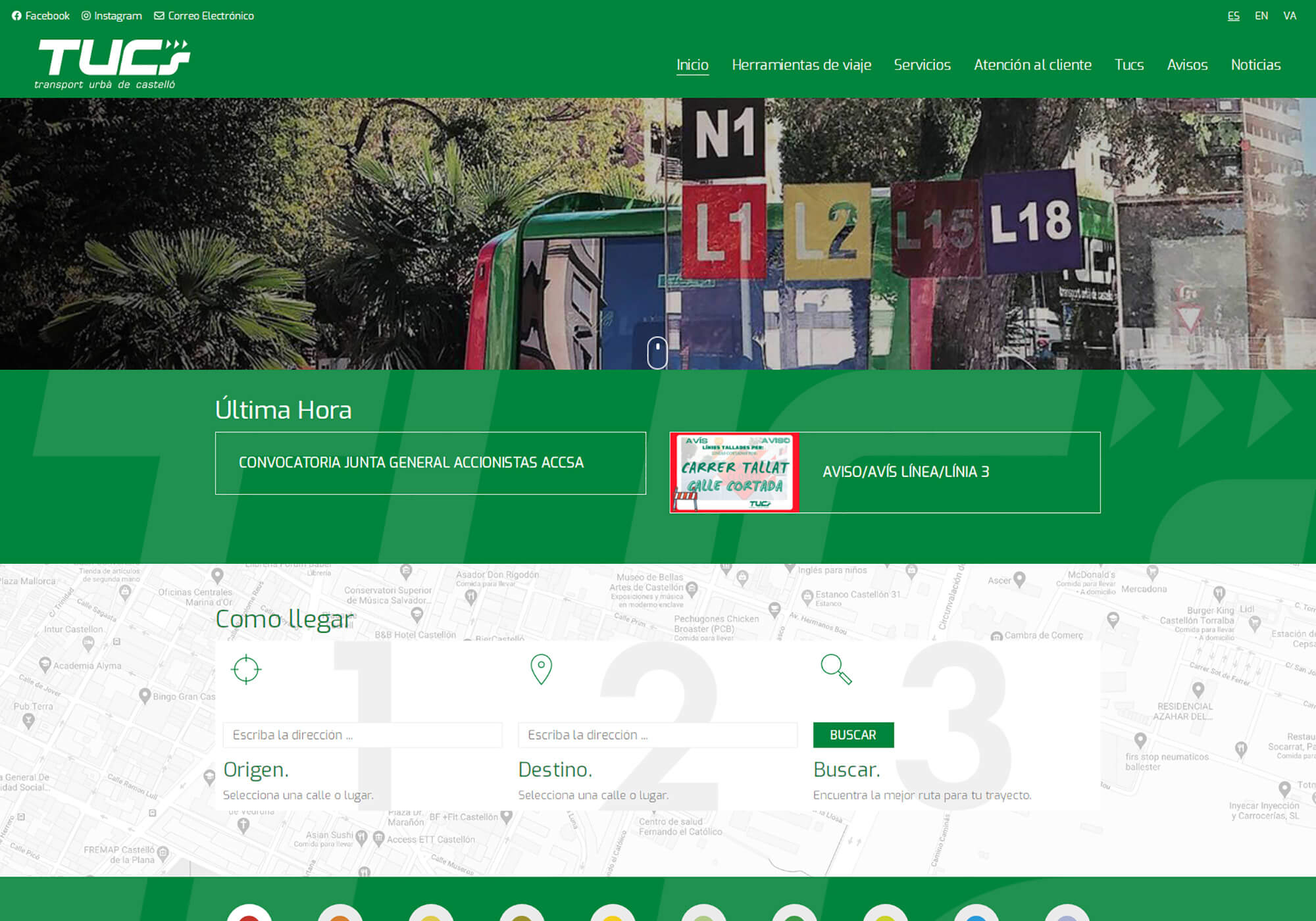Image resolution: width=1316 pixels, height=921 pixels.
Task: Click the magnifying glass search icon
Action: coord(836,670)
